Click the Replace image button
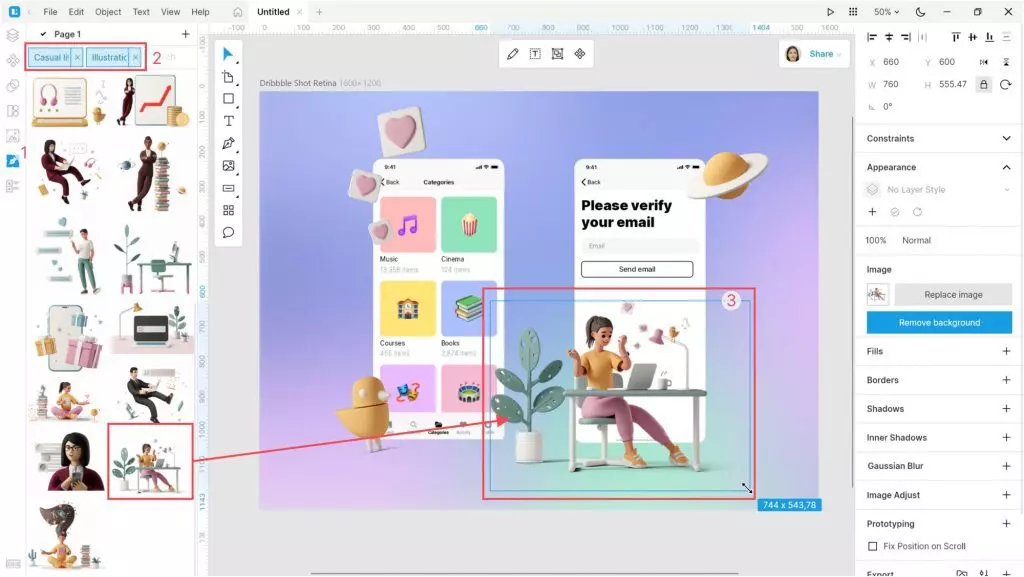Image resolution: width=1024 pixels, height=577 pixels. (x=953, y=294)
